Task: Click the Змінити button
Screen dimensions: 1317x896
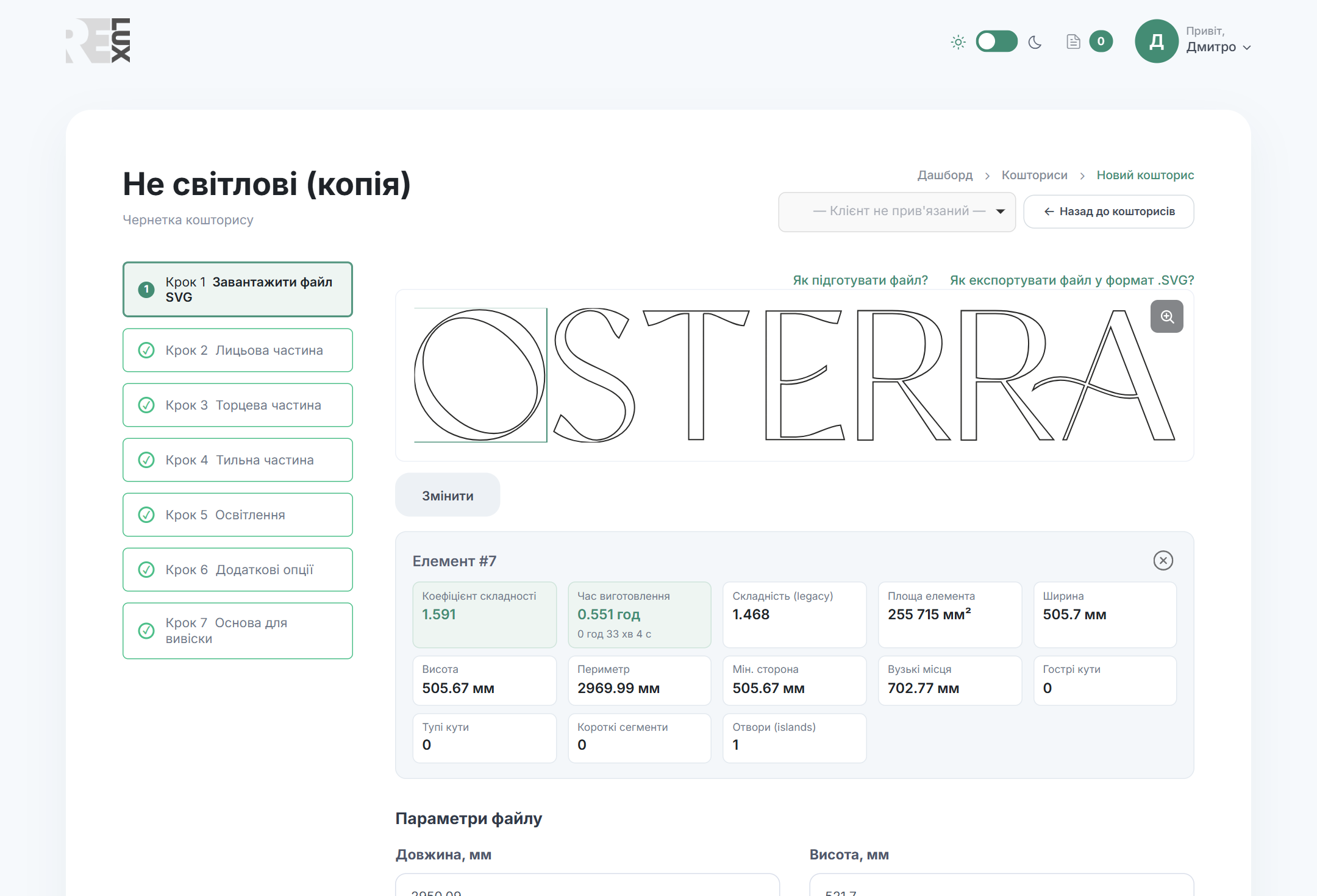Action: click(448, 496)
